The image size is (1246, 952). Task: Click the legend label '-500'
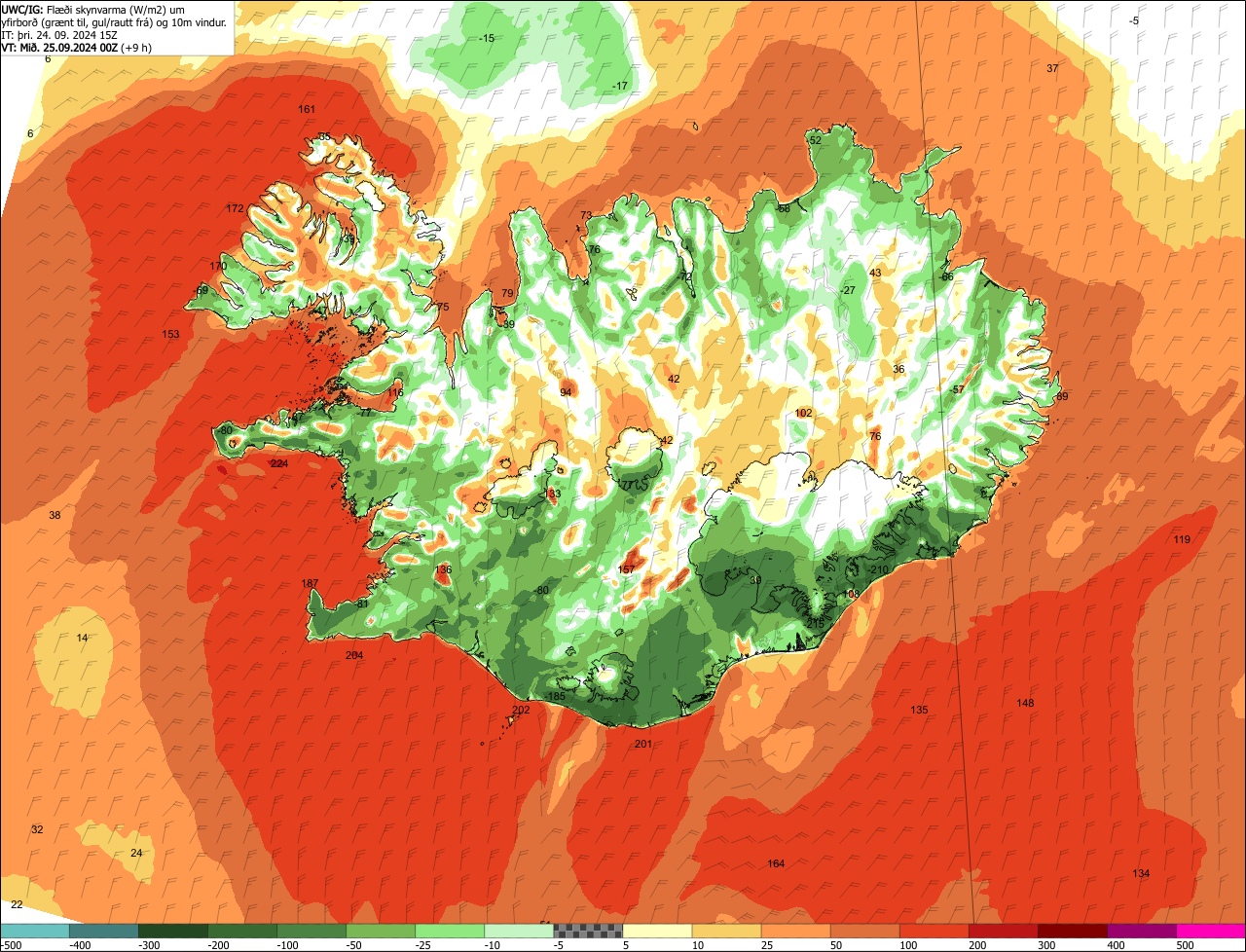pyautogui.click(x=12, y=944)
